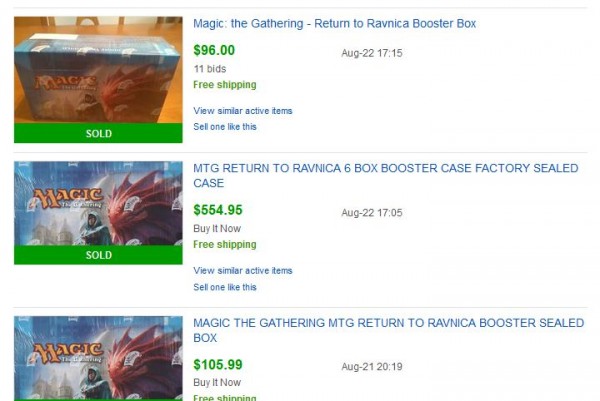Click the $554.95 sold price
The height and width of the screenshot is (401, 600).
(x=218, y=210)
